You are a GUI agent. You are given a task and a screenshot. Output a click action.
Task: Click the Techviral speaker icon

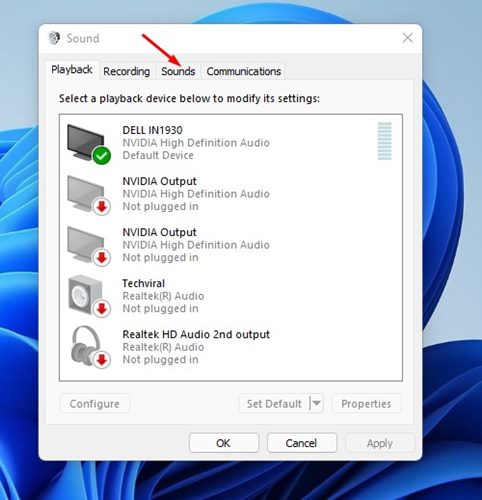coord(89,296)
